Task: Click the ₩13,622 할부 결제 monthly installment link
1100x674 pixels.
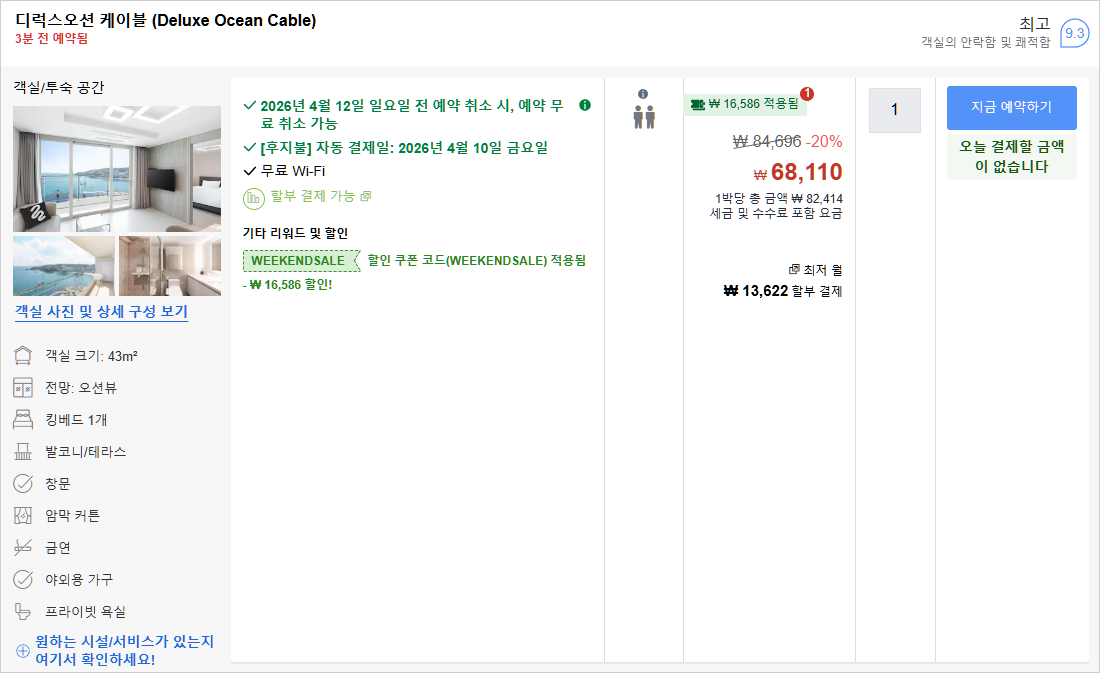Action: pyautogui.click(x=782, y=291)
